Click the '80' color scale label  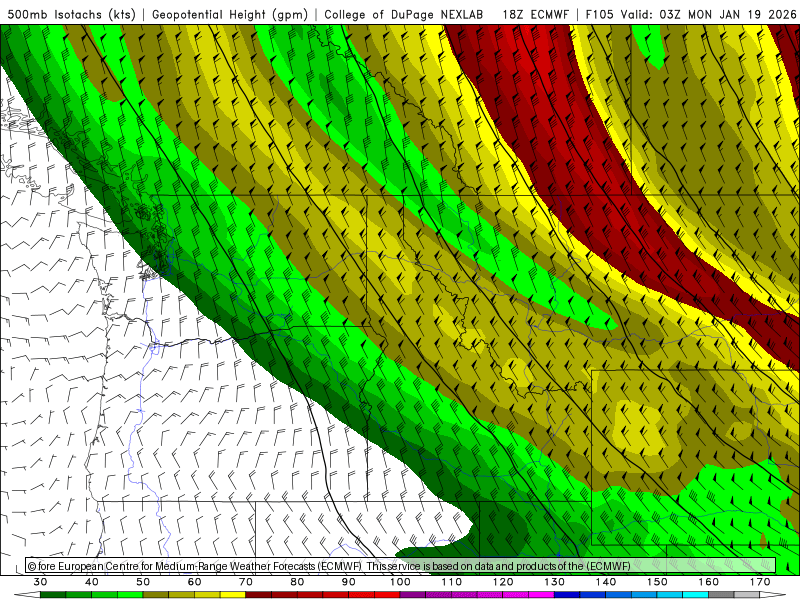(297, 582)
